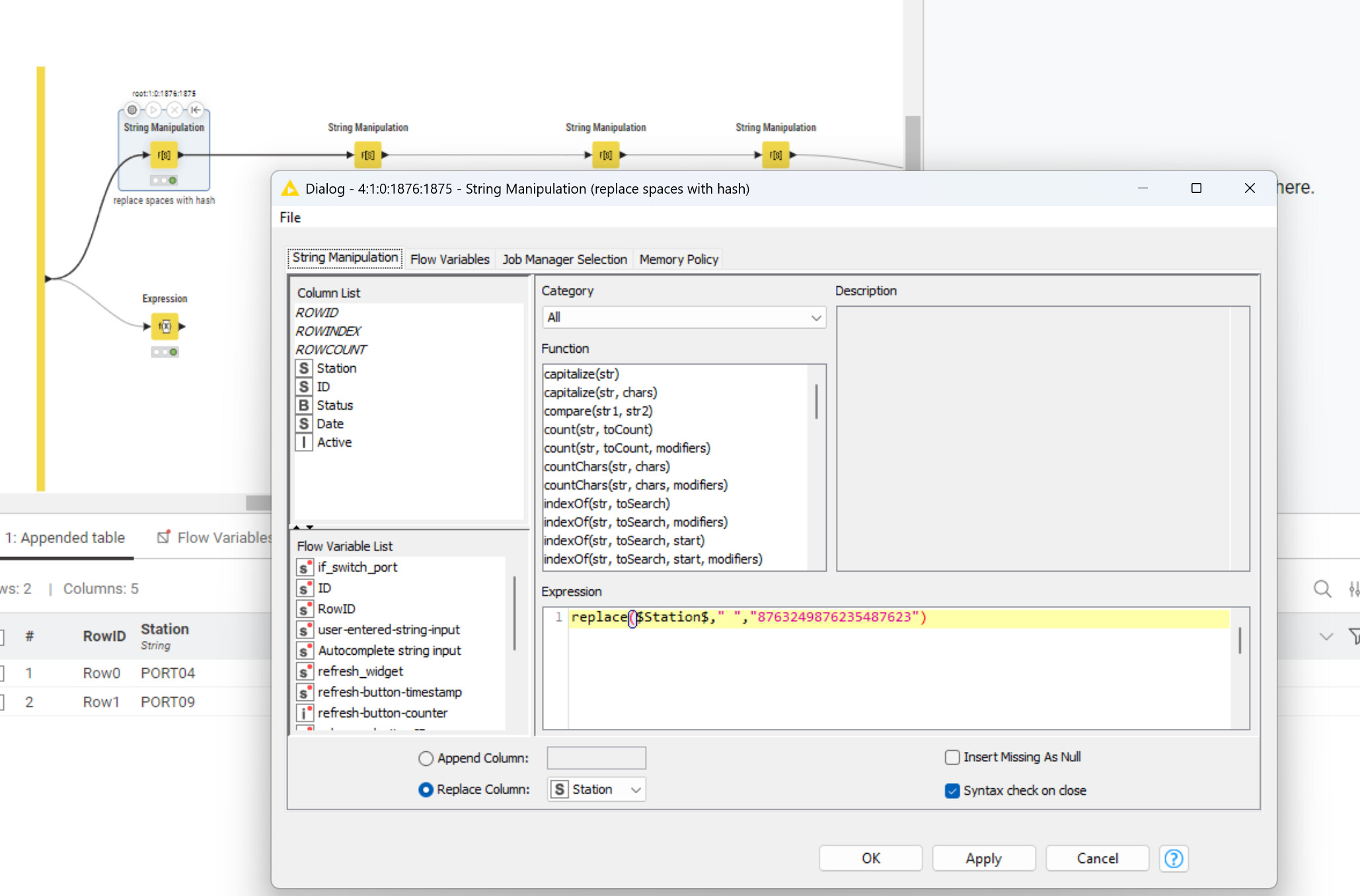The image size is (1360, 896).
Task: Click the refresh-button-counter integer variable icon
Action: point(304,713)
